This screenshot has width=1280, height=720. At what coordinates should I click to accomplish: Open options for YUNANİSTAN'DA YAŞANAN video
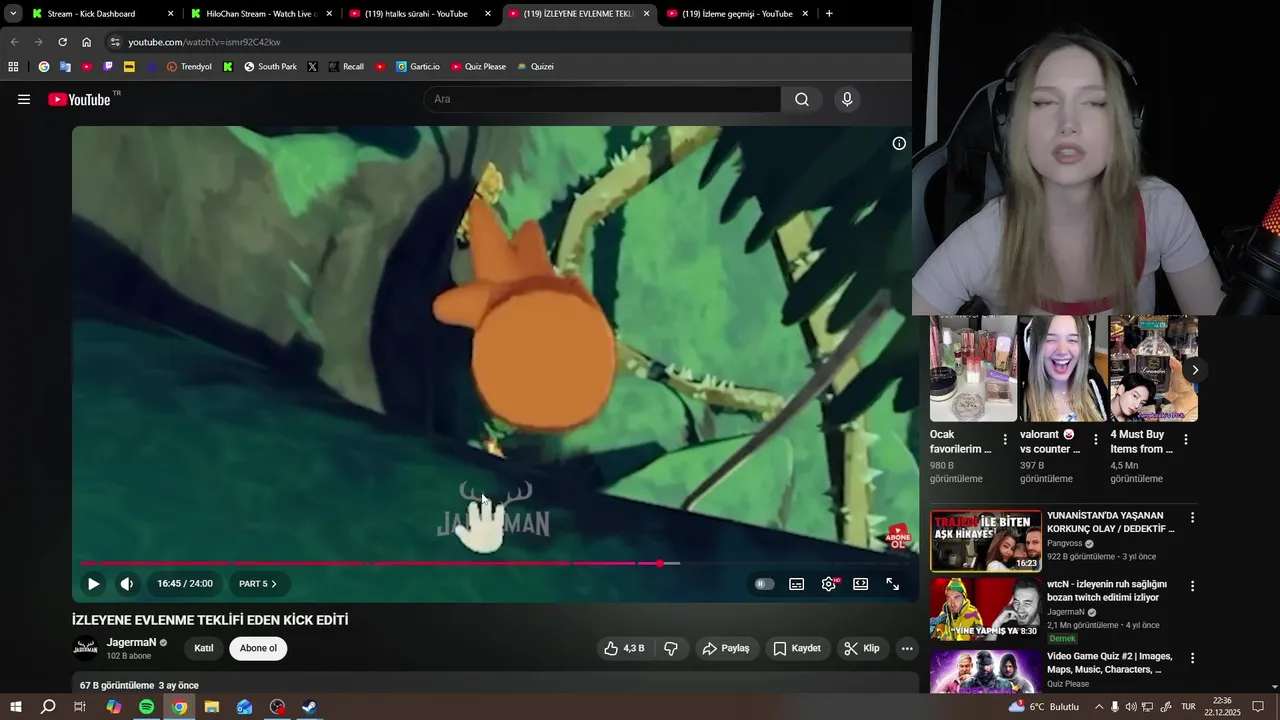coord(1192,517)
